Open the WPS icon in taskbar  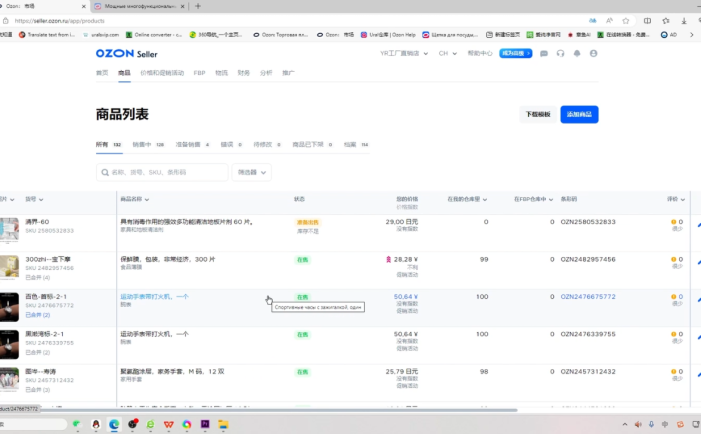(169, 424)
